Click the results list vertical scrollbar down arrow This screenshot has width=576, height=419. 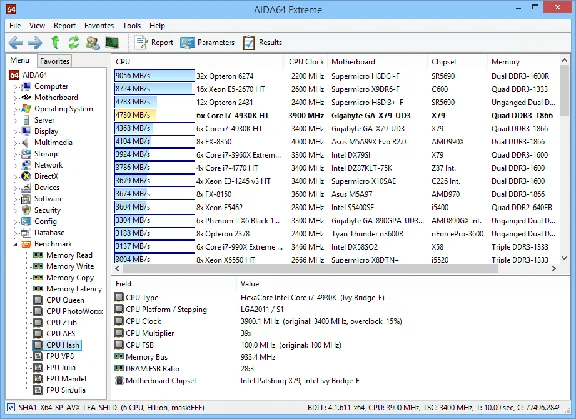(x=565, y=258)
